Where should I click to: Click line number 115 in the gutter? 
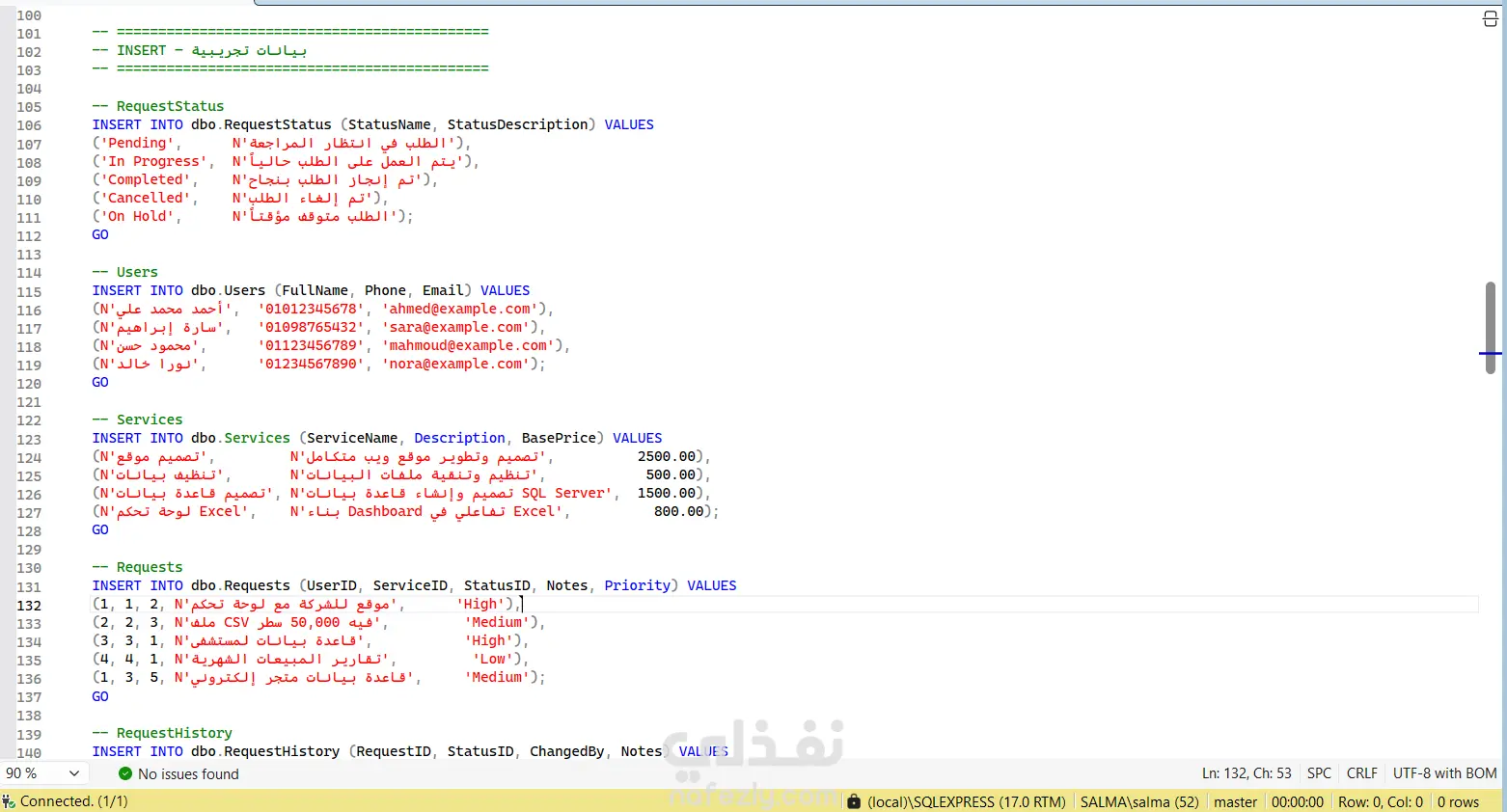[29, 292]
